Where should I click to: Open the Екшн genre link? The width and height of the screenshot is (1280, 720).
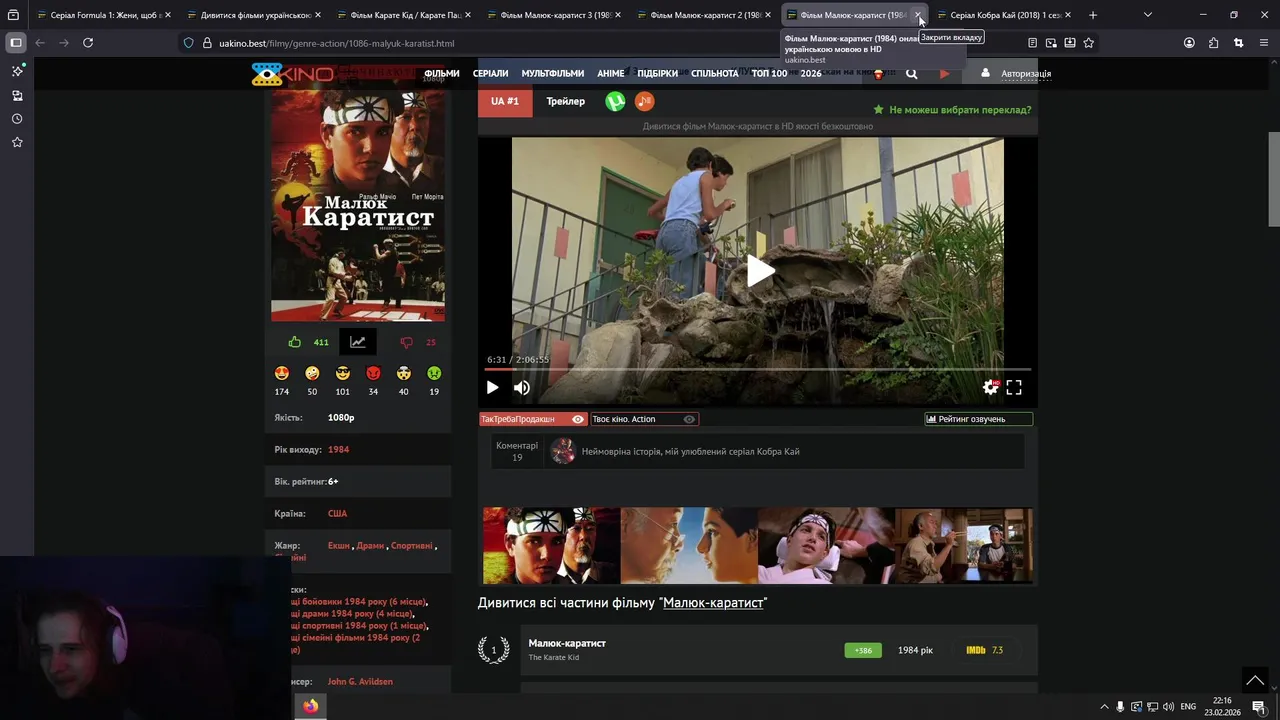[x=339, y=546]
